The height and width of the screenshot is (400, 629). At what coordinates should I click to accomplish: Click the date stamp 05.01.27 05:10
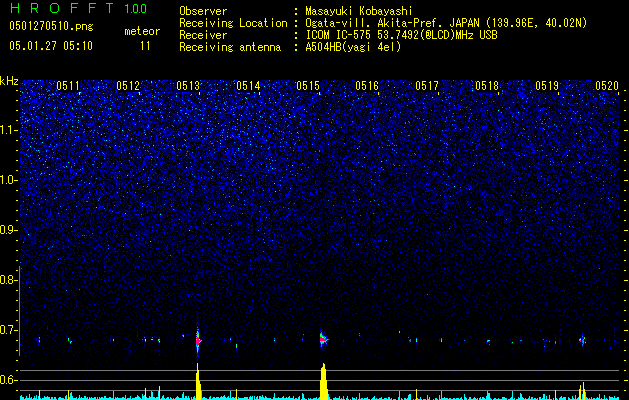pos(51,45)
